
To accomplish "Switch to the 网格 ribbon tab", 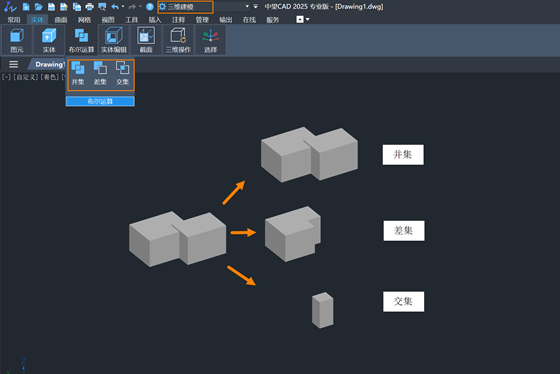I will (84, 20).
